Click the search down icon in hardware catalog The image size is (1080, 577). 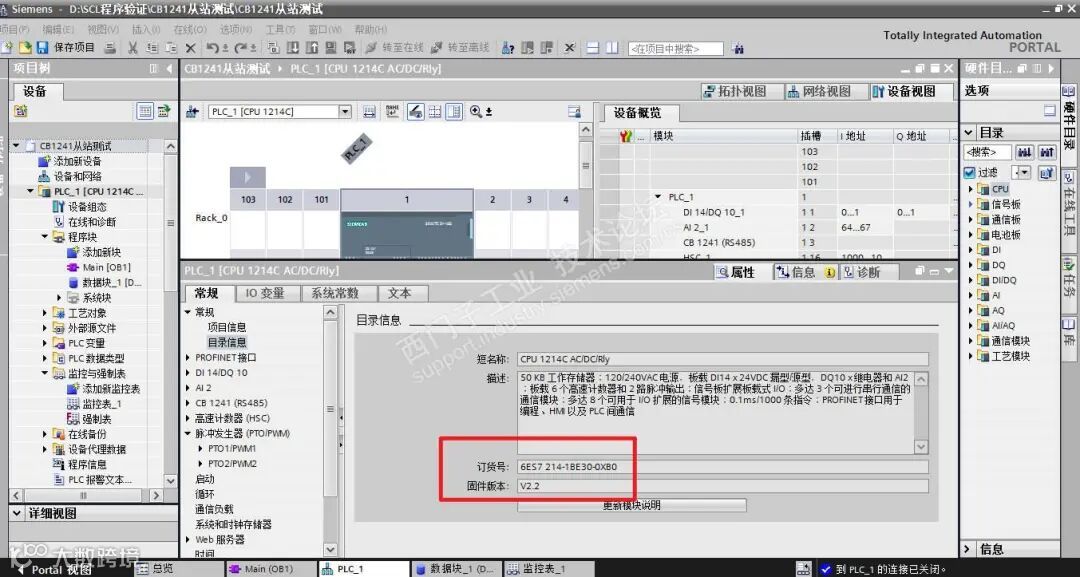click(x=1024, y=152)
